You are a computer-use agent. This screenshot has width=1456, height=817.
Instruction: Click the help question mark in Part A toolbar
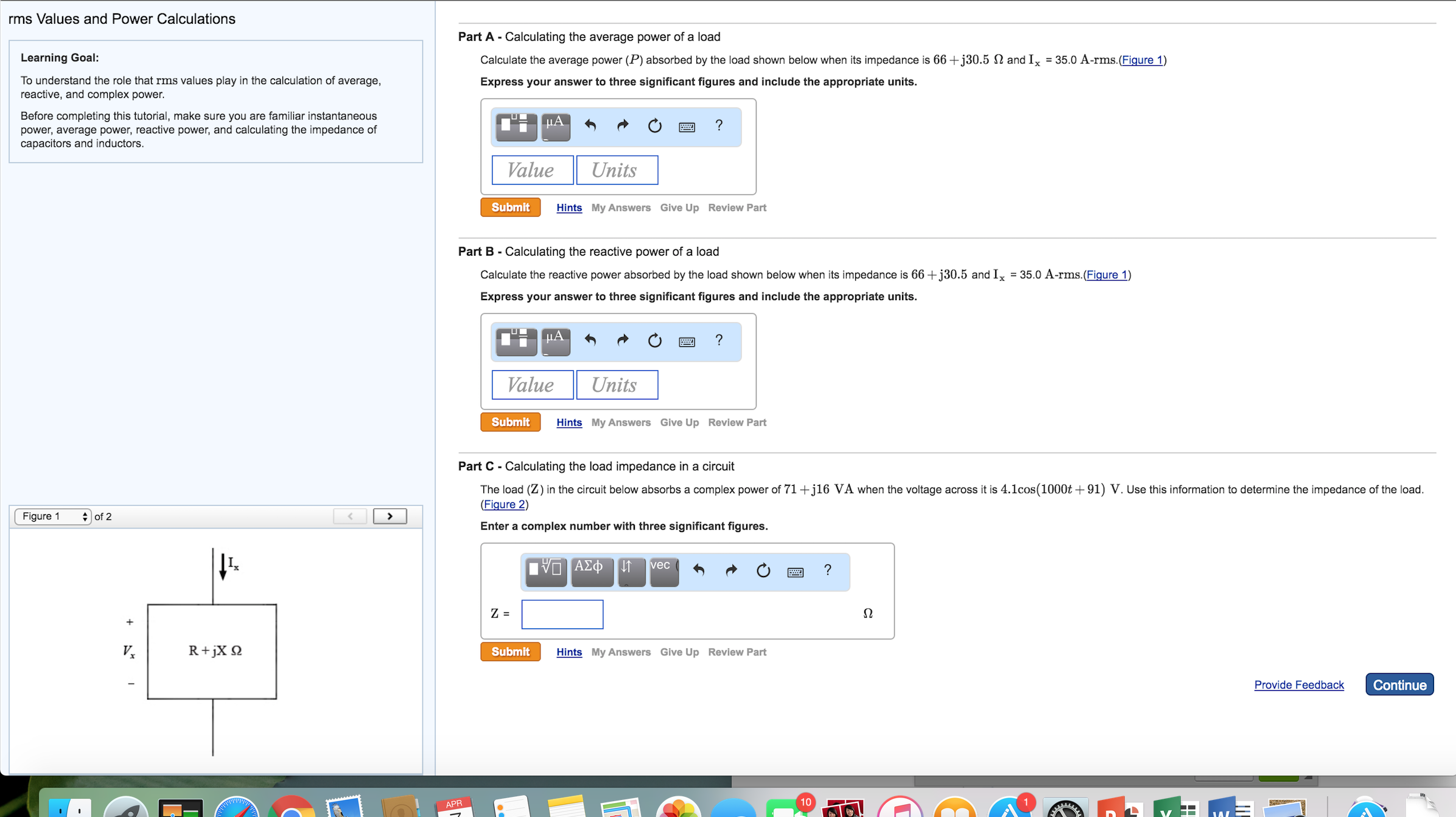pyautogui.click(x=719, y=126)
